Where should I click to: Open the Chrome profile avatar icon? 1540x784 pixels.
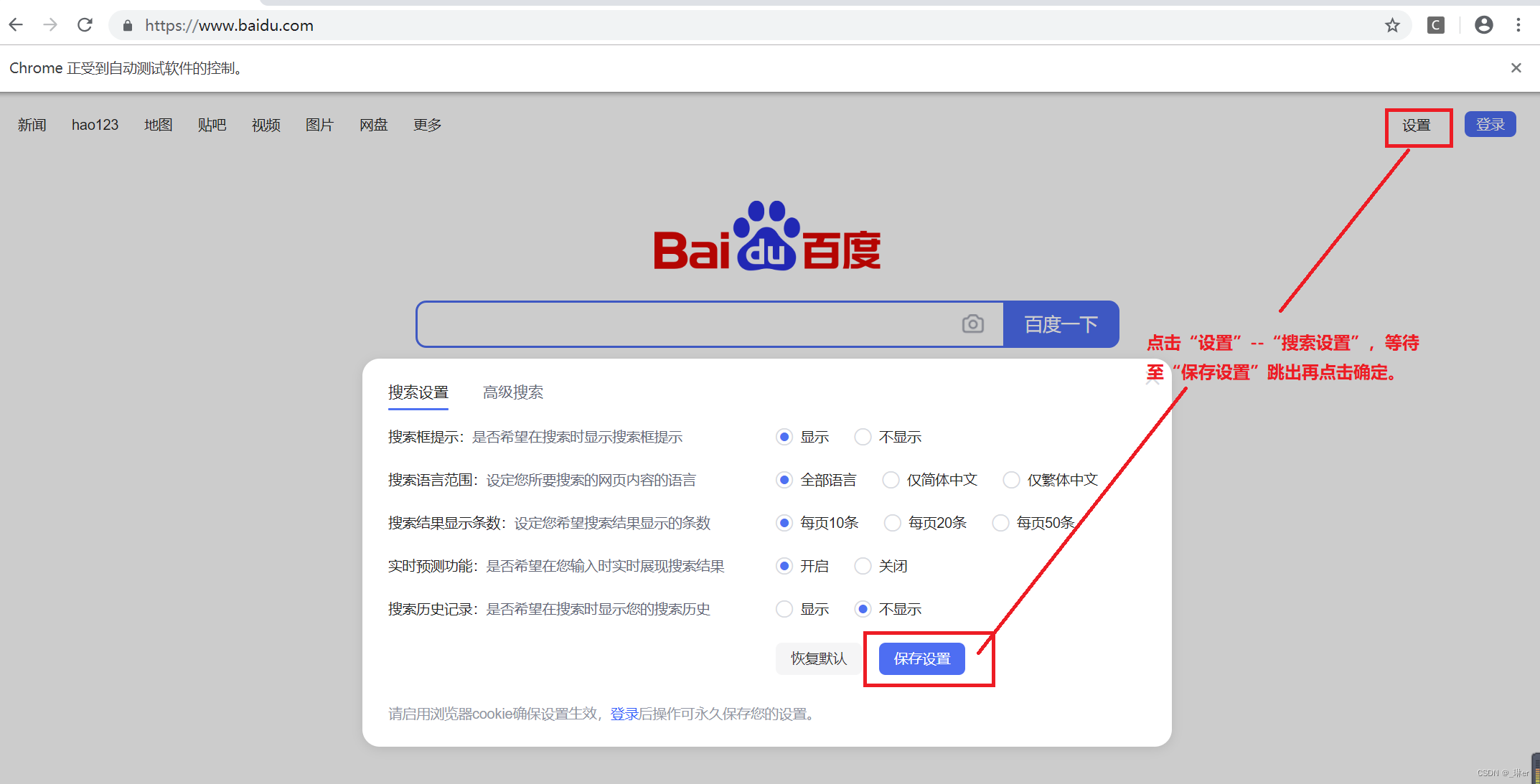tap(1483, 25)
